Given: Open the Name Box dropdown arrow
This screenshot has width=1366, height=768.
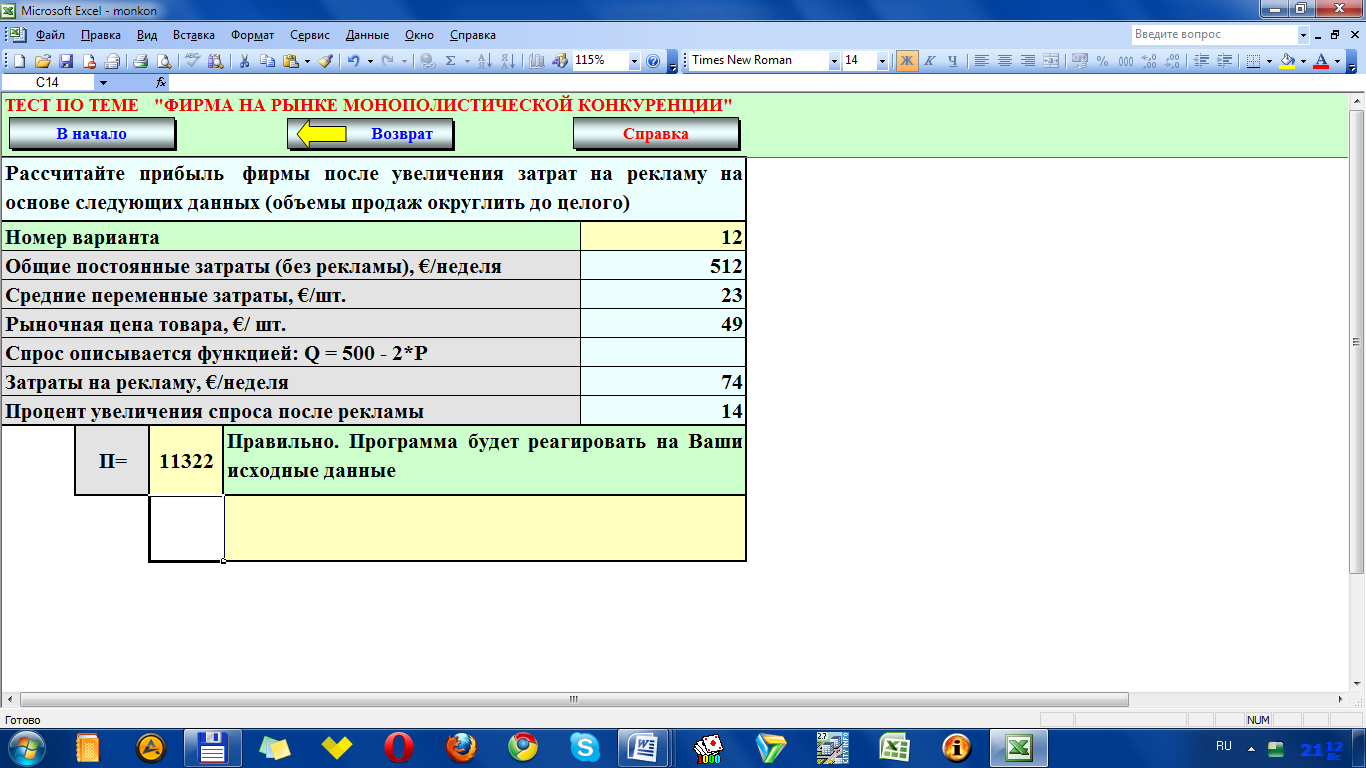Looking at the screenshot, I should point(103,82).
